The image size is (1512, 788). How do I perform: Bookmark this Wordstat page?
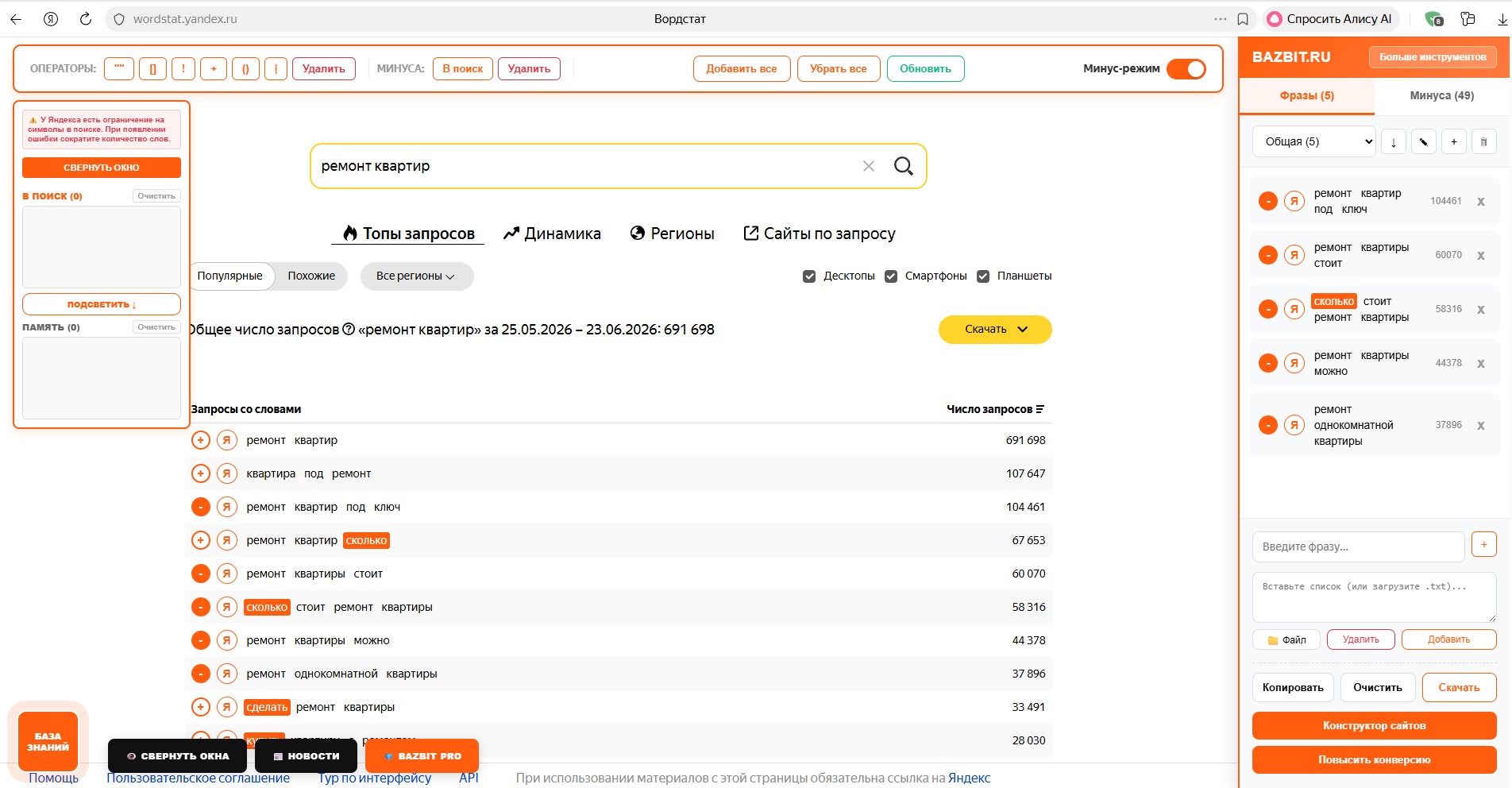[1244, 19]
